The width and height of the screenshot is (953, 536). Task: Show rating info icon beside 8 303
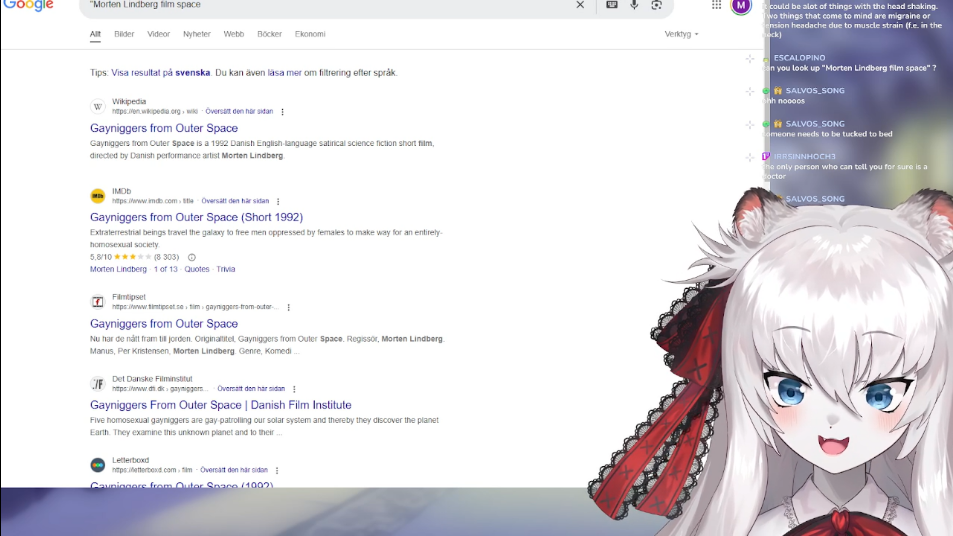(191, 257)
